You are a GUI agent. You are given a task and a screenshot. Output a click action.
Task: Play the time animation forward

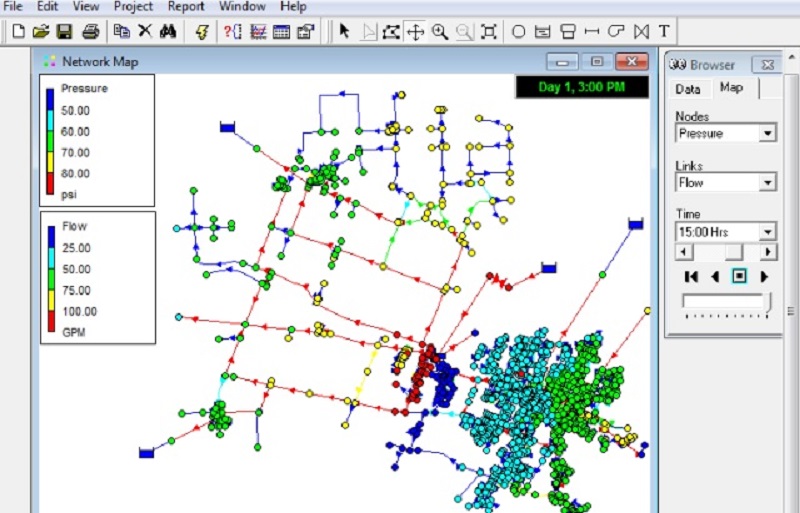[765, 276]
